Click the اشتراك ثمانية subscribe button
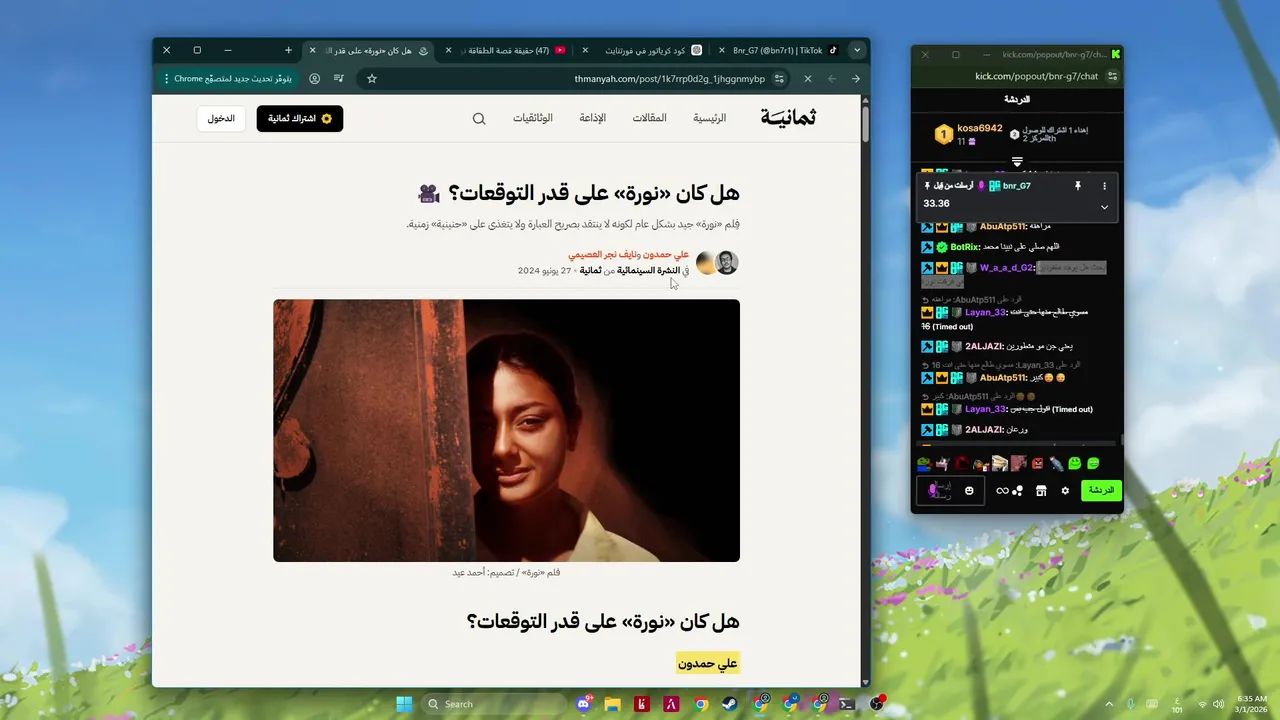 click(x=300, y=118)
